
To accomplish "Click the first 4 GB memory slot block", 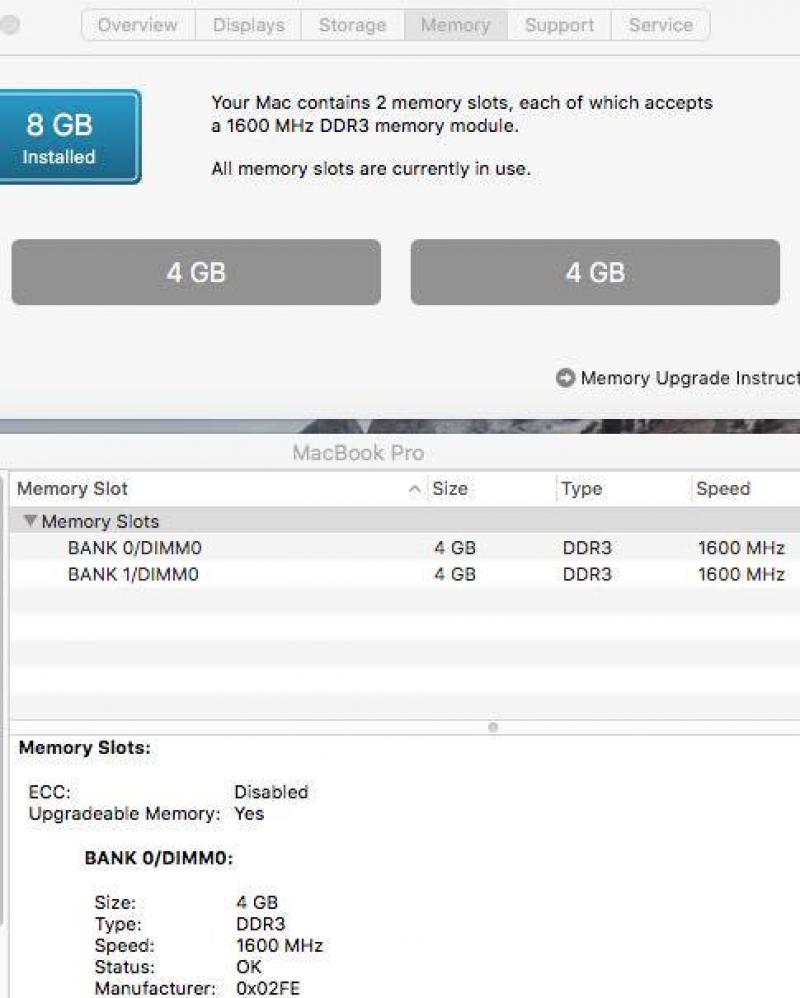I will [196, 272].
